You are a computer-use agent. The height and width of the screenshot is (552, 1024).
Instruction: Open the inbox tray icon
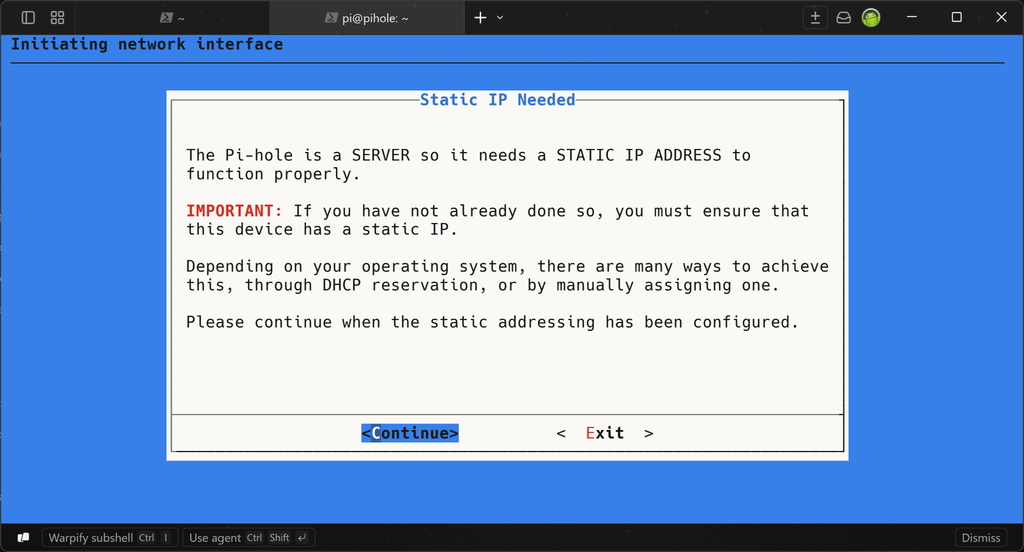844,18
